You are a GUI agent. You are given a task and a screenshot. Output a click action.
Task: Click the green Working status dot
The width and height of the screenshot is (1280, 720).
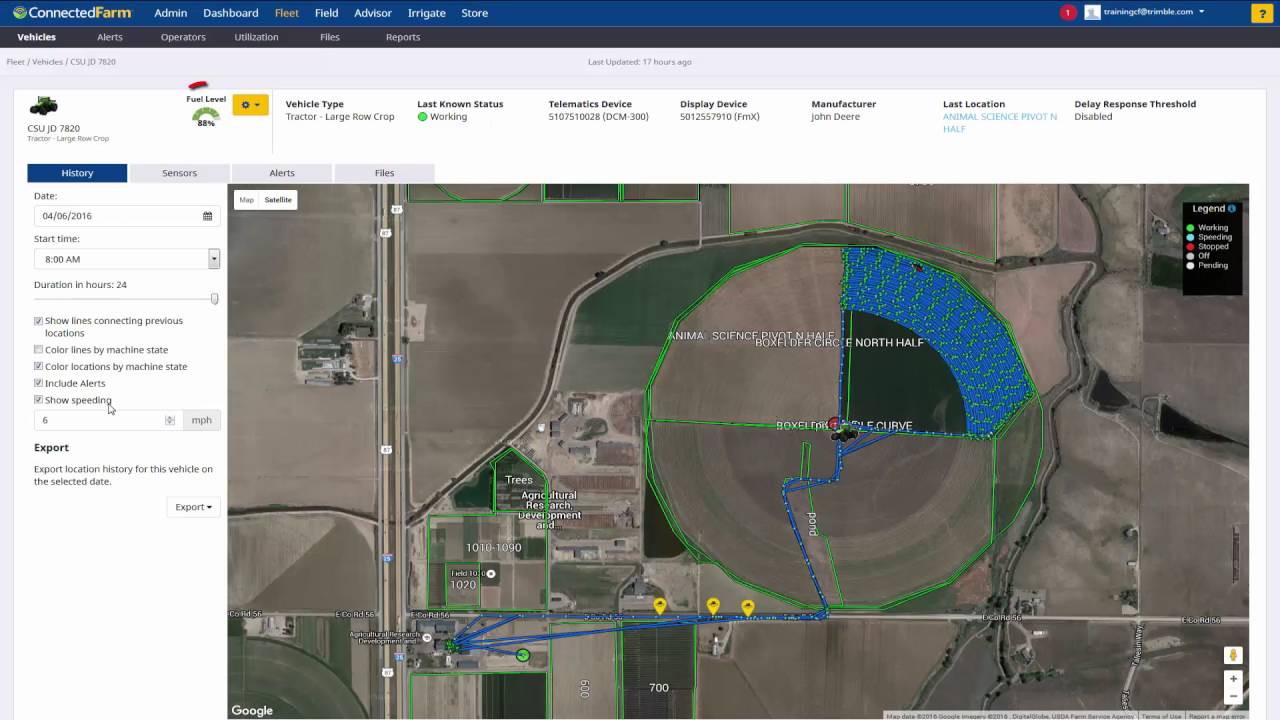pyautogui.click(x=422, y=117)
